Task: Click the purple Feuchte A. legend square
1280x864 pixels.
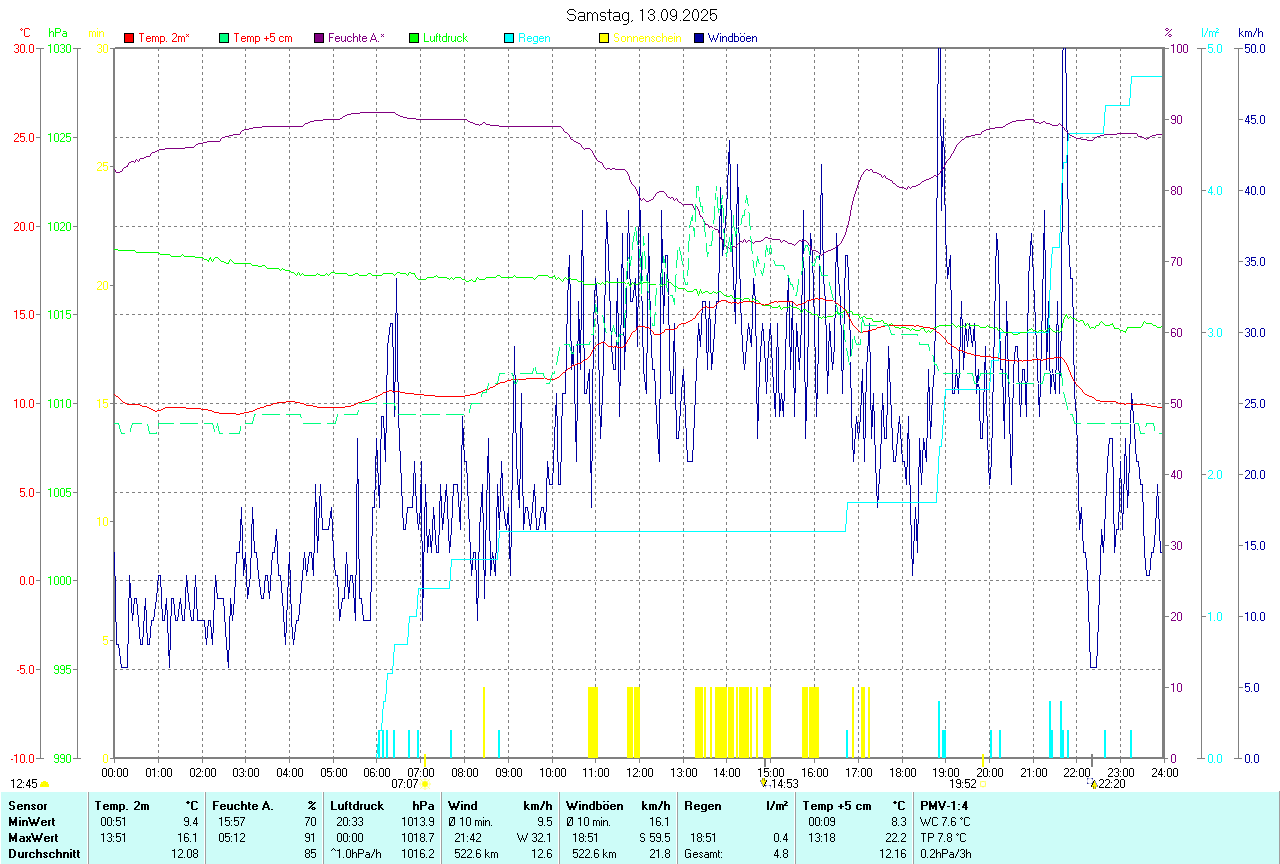Action: 319,38
